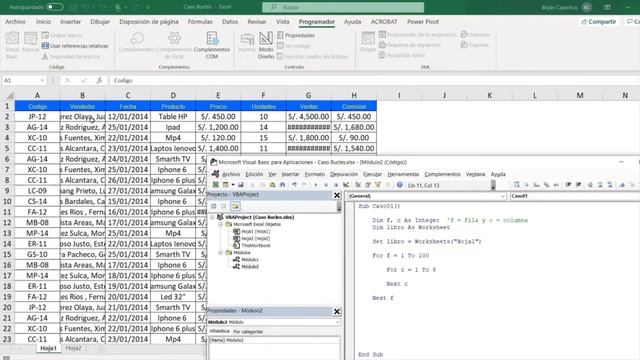Open the Archivo tab in the Excel ribbon
This screenshot has height=360, width=640.
[15, 22]
